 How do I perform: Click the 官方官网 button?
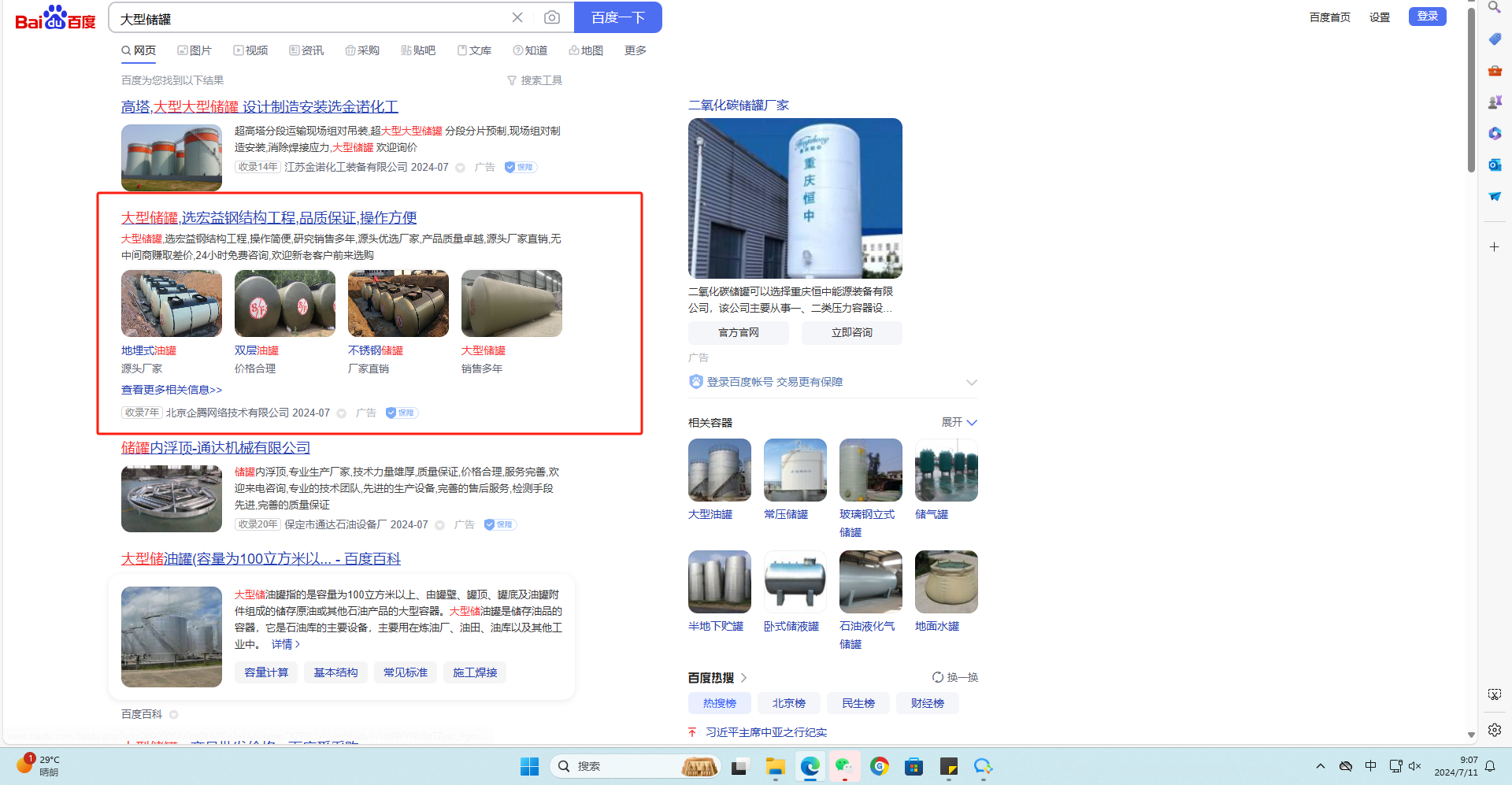[739, 332]
